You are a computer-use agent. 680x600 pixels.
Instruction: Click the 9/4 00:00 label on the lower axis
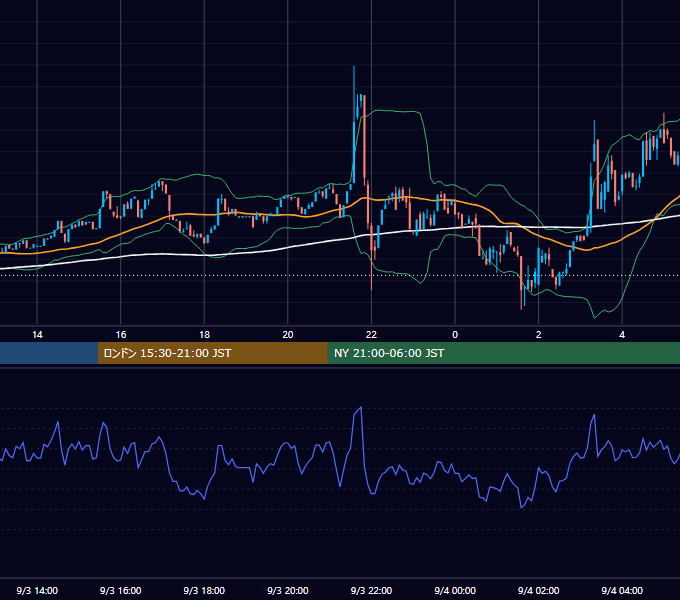click(x=455, y=590)
